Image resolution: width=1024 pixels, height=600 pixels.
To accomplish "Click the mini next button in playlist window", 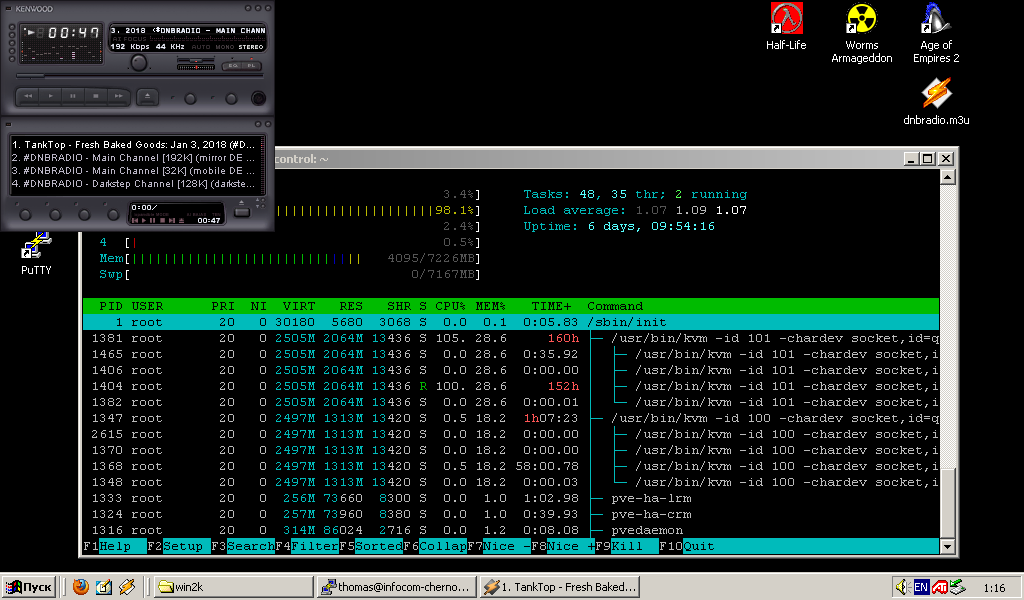I will (172, 221).
